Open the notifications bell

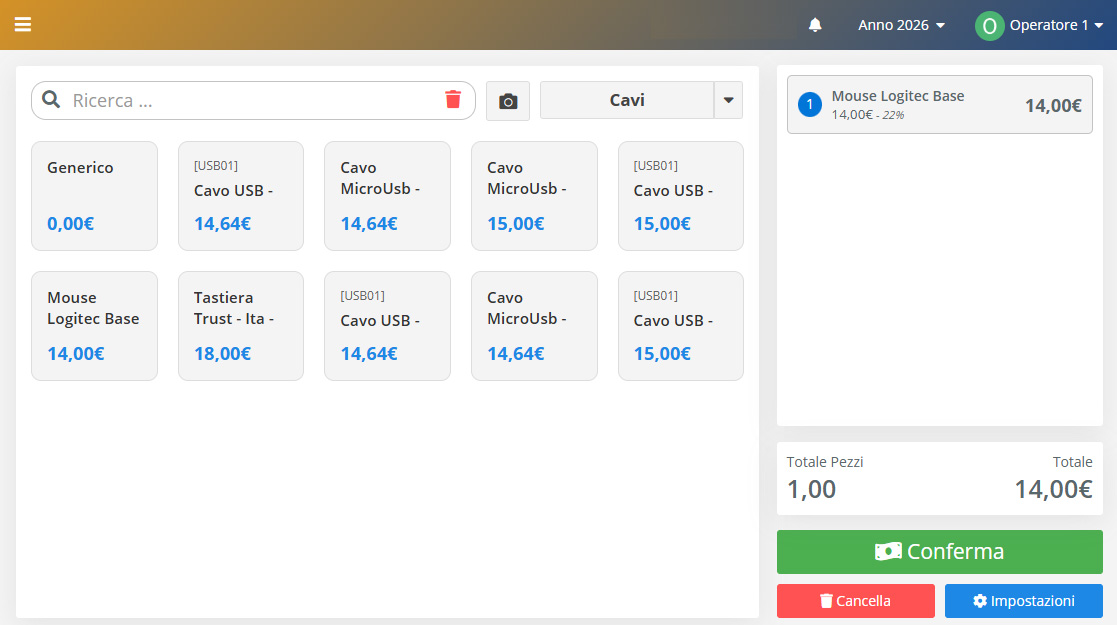click(x=815, y=25)
